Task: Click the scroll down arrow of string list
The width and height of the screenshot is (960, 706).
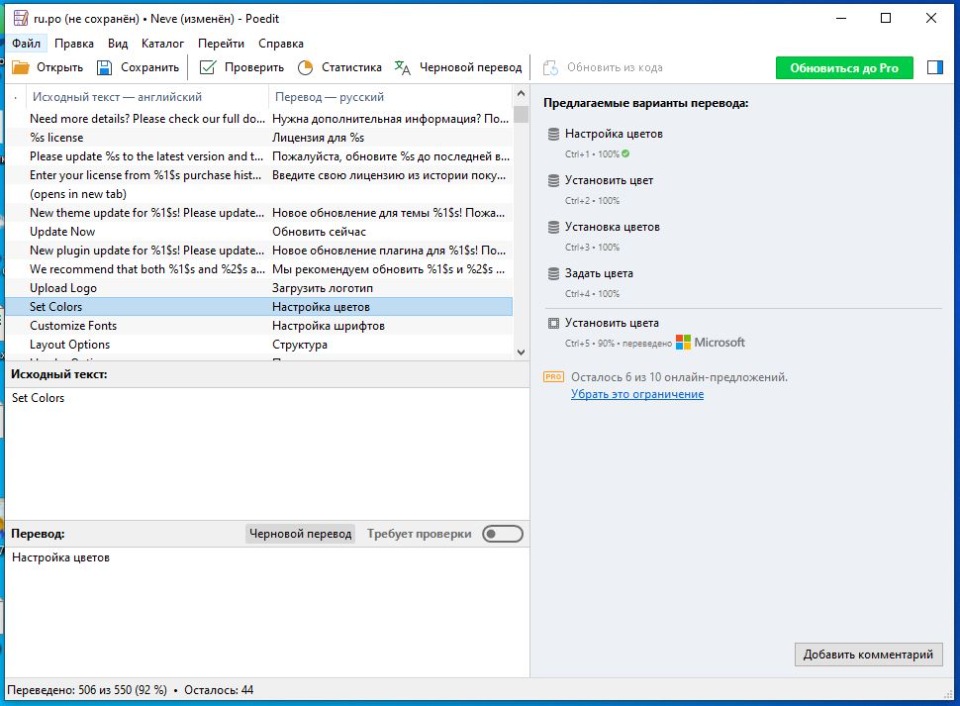Action: (520, 352)
